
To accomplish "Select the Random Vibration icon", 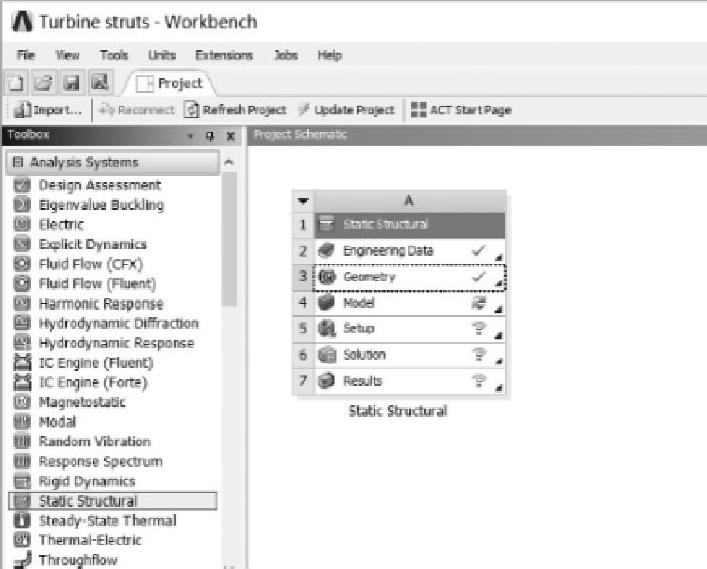I will pos(22,441).
